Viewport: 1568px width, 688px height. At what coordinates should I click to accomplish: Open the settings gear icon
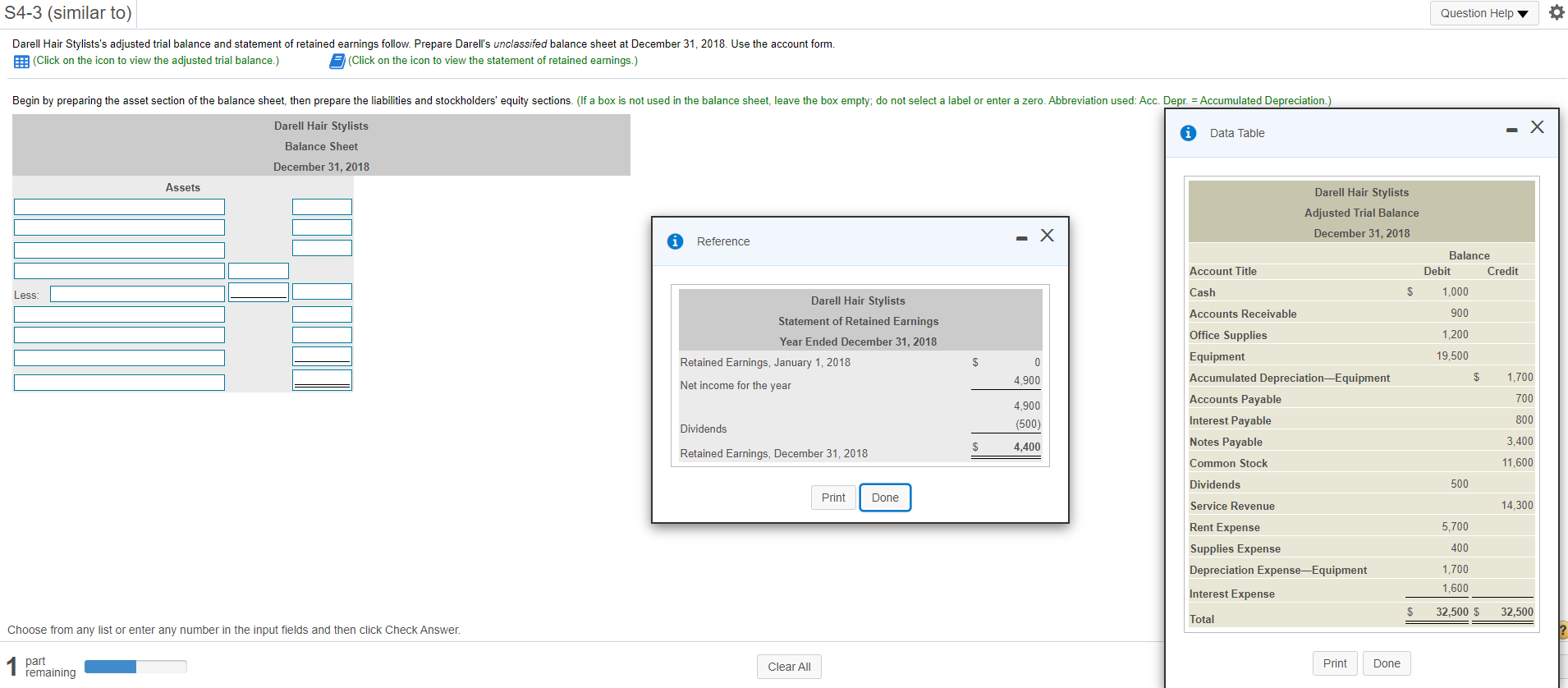(x=1557, y=12)
